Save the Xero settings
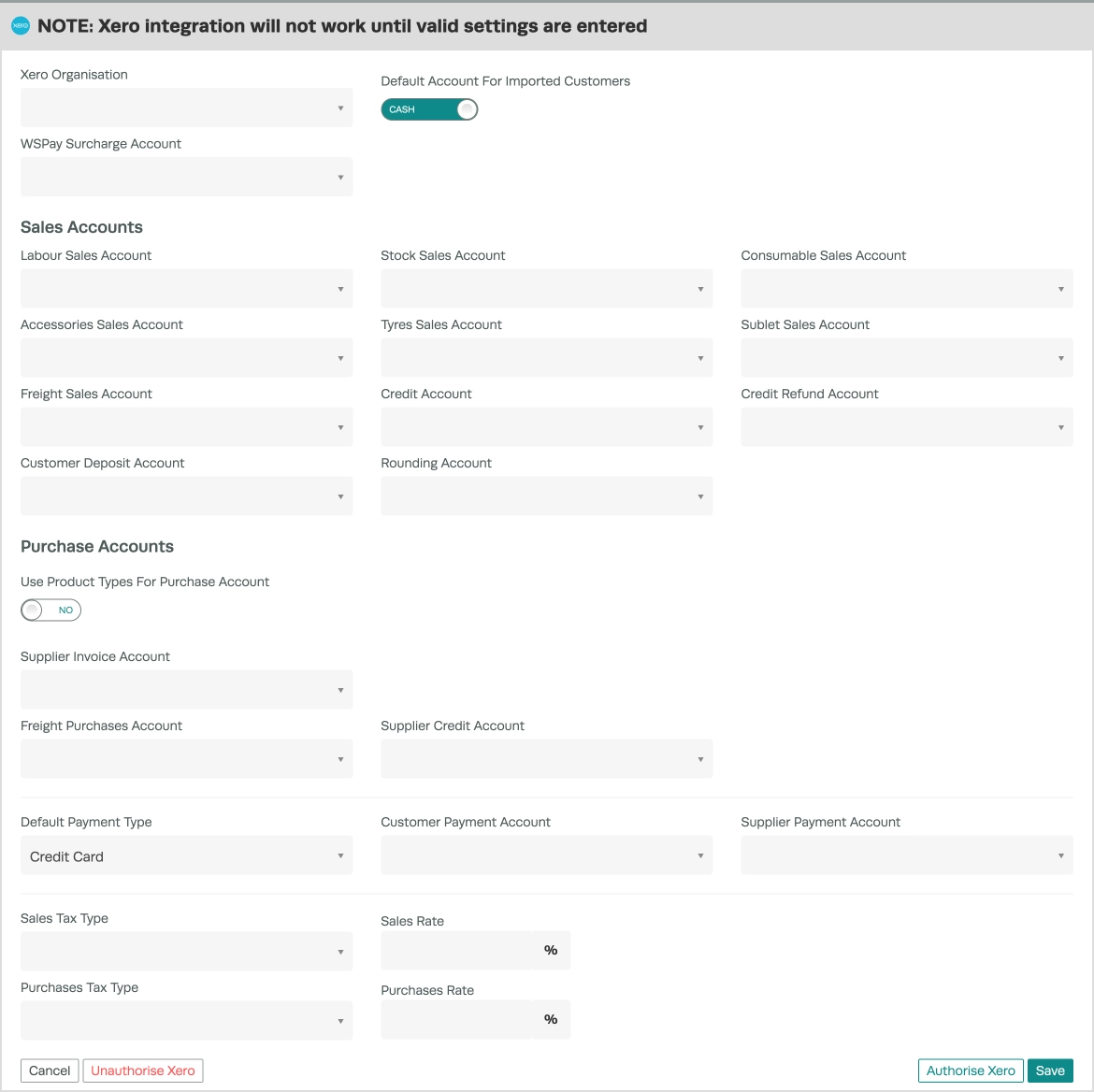Viewport: 1094px width, 1092px height. click(x=1050, y=1070)
